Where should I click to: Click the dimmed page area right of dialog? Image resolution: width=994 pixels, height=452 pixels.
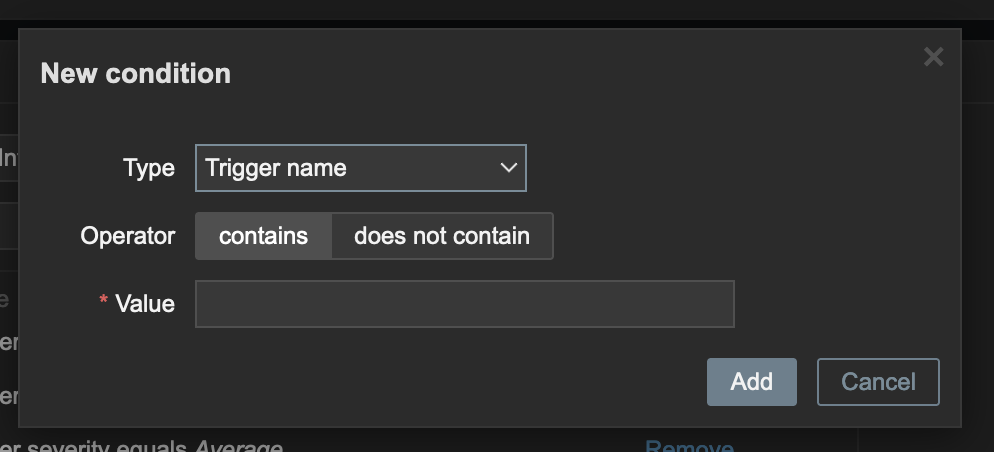tap(977, 250)
